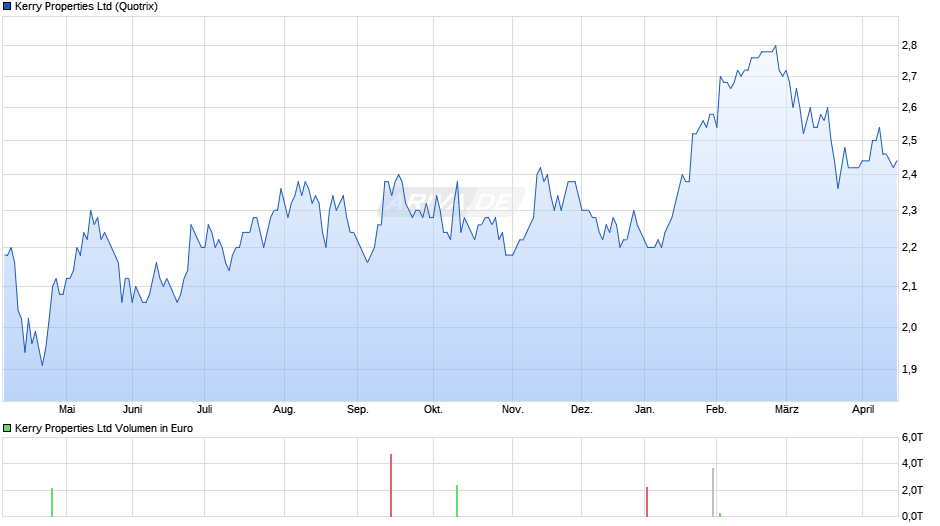Click the 'Nov.' month label

[x=513, y=409]
